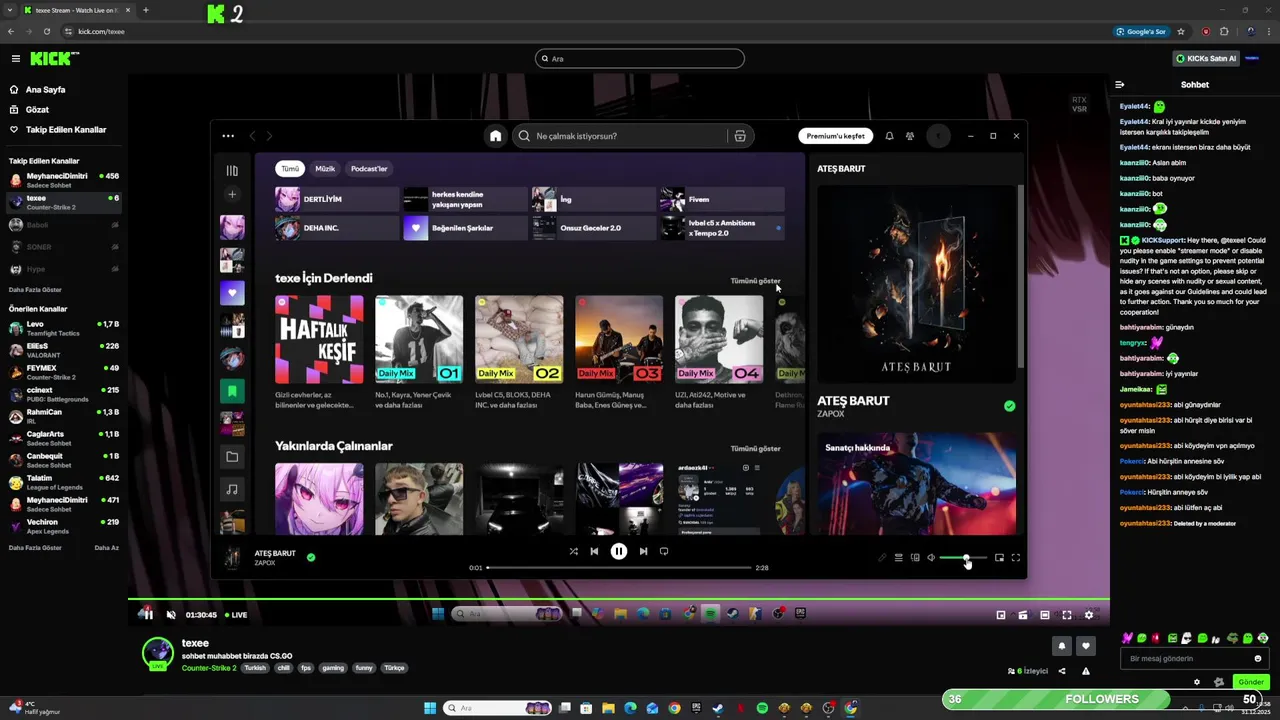Open Daily Mix 01 cover

(x=419, y=339)
